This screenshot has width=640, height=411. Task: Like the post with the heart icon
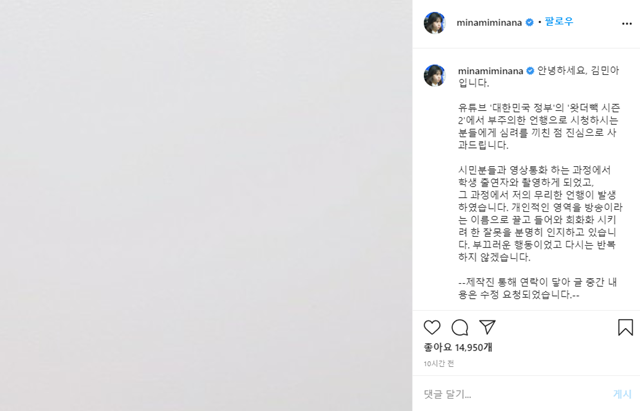tap(432, 327)
